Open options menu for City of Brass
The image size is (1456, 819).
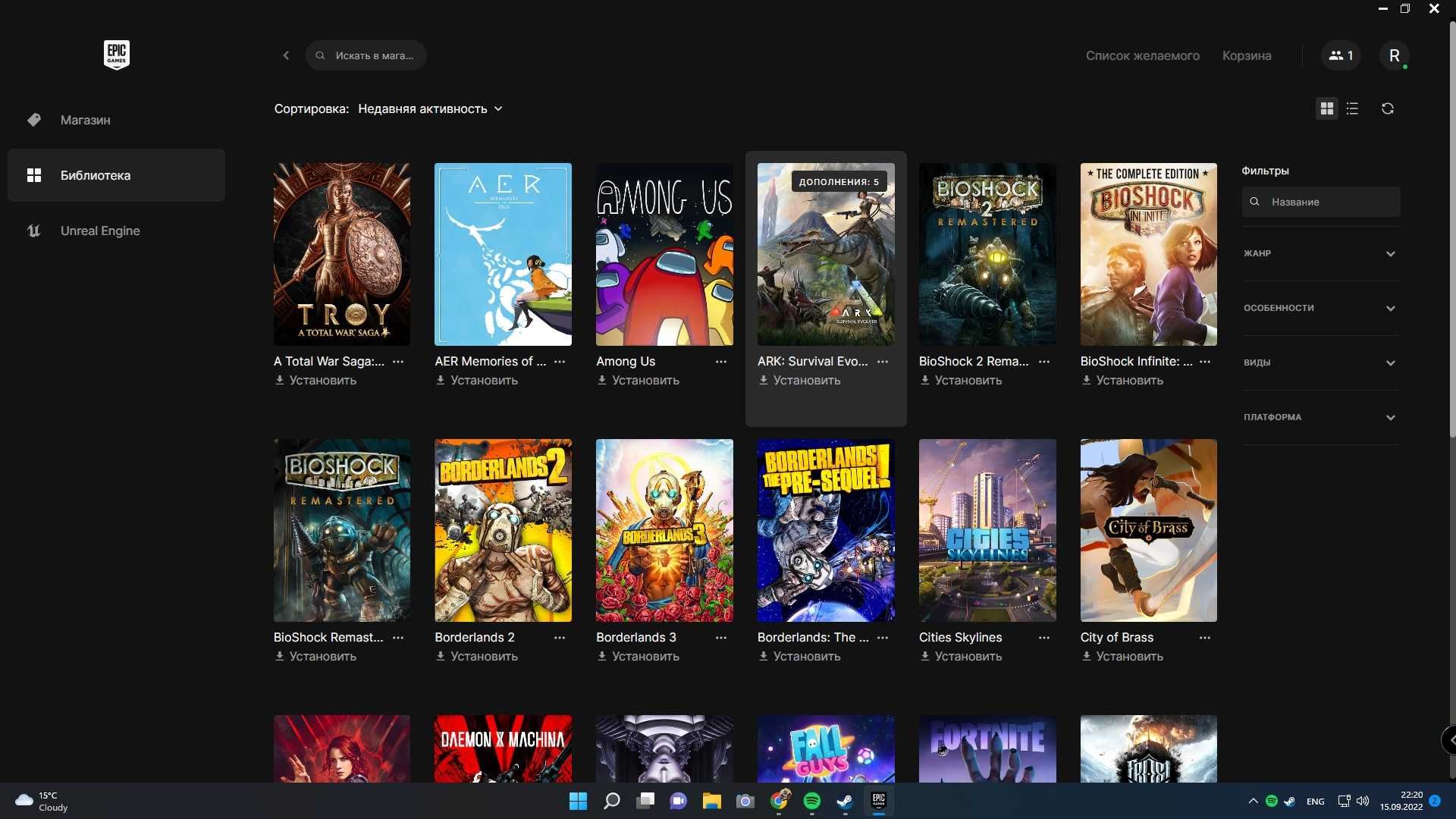(1205, 638)
